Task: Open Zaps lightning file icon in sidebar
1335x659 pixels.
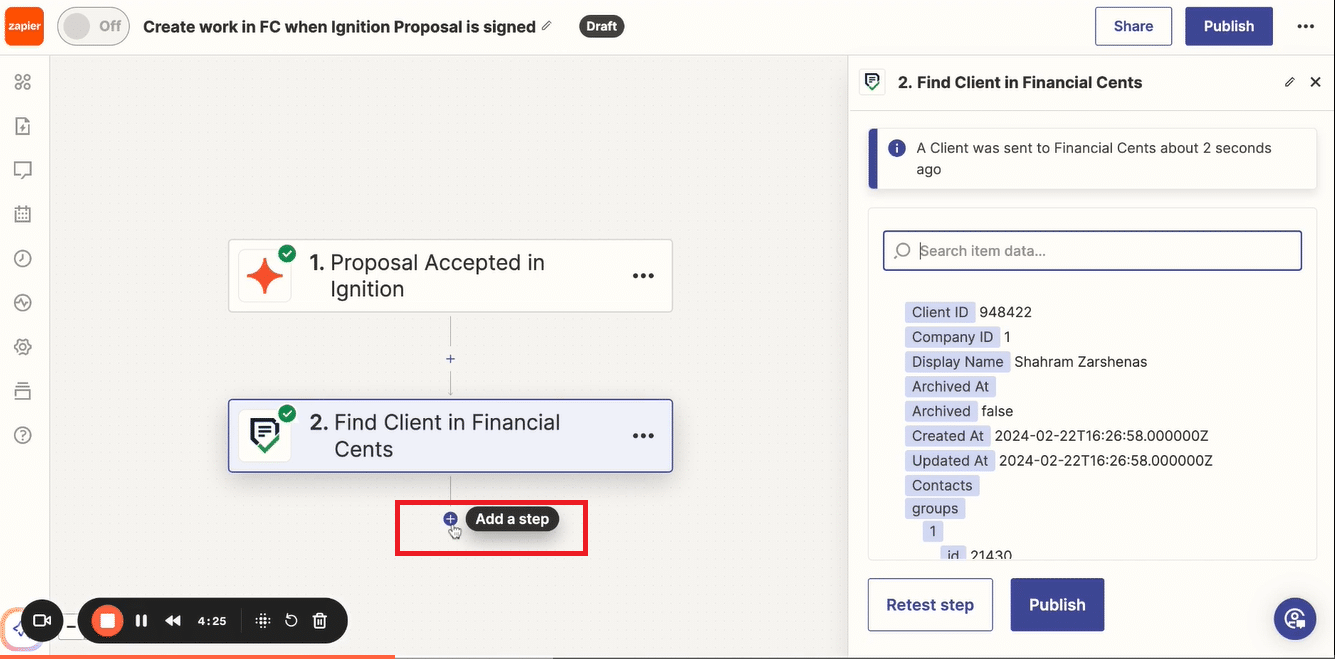Action: [23, 126]
